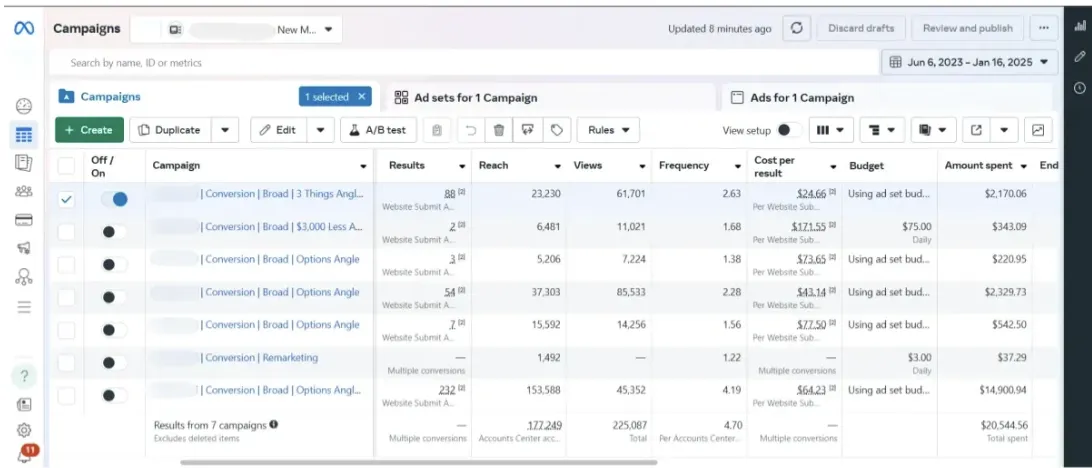Expand the Rules dropdown
This screenshot has height=468, width=1092.
pyautogui.click(x=608, y=130)
